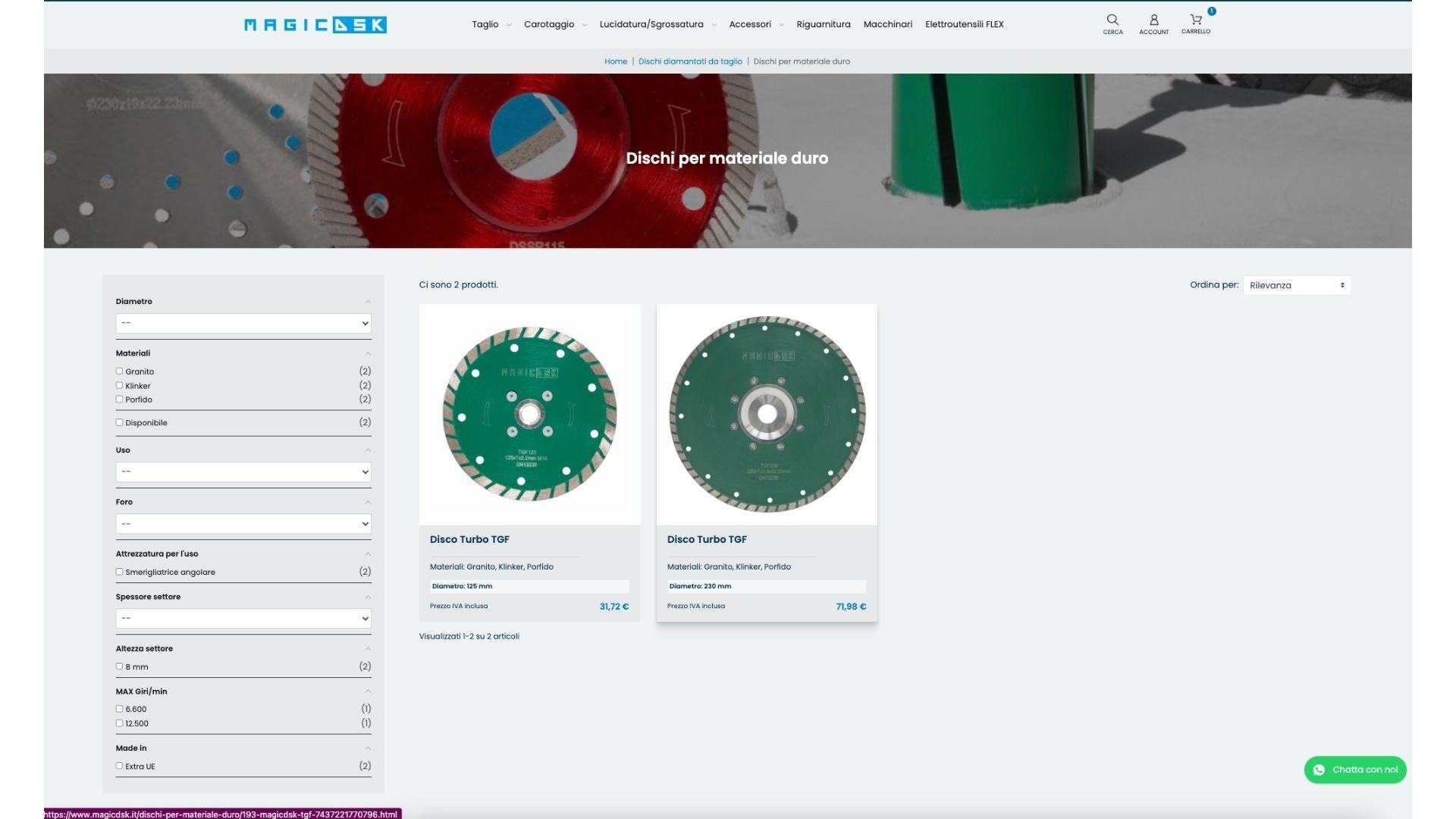The width and height of the screenshot is (1456, 819).
Task: Check the Extra UE filter
Action: (119, 766)
